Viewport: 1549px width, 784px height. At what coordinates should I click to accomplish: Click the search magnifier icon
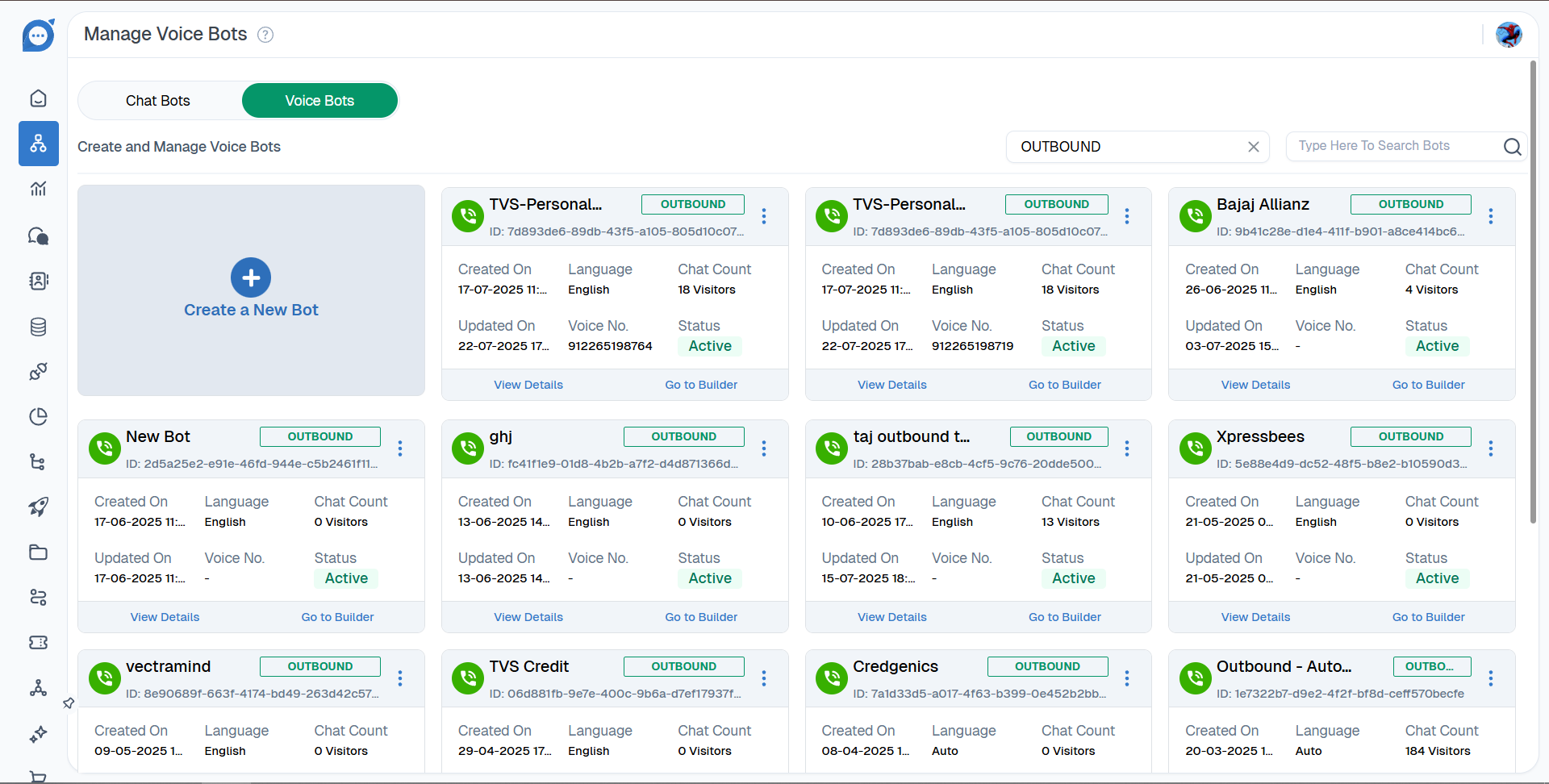point(1512,147)
